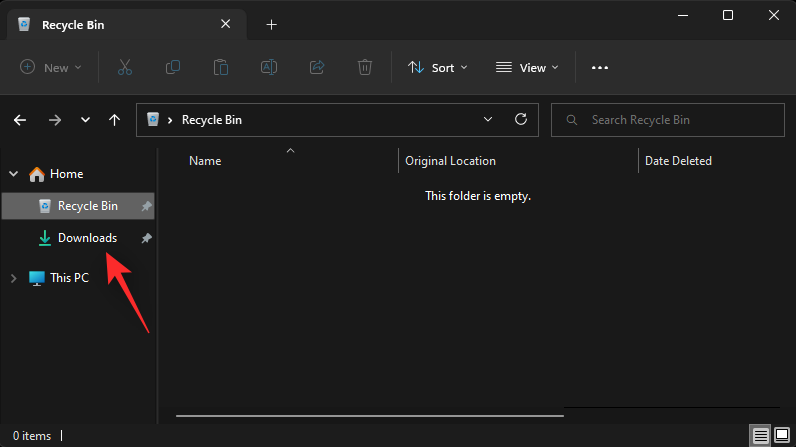Open the See more ellipsis menu
The image size is (796, 447).
point(600,67)
